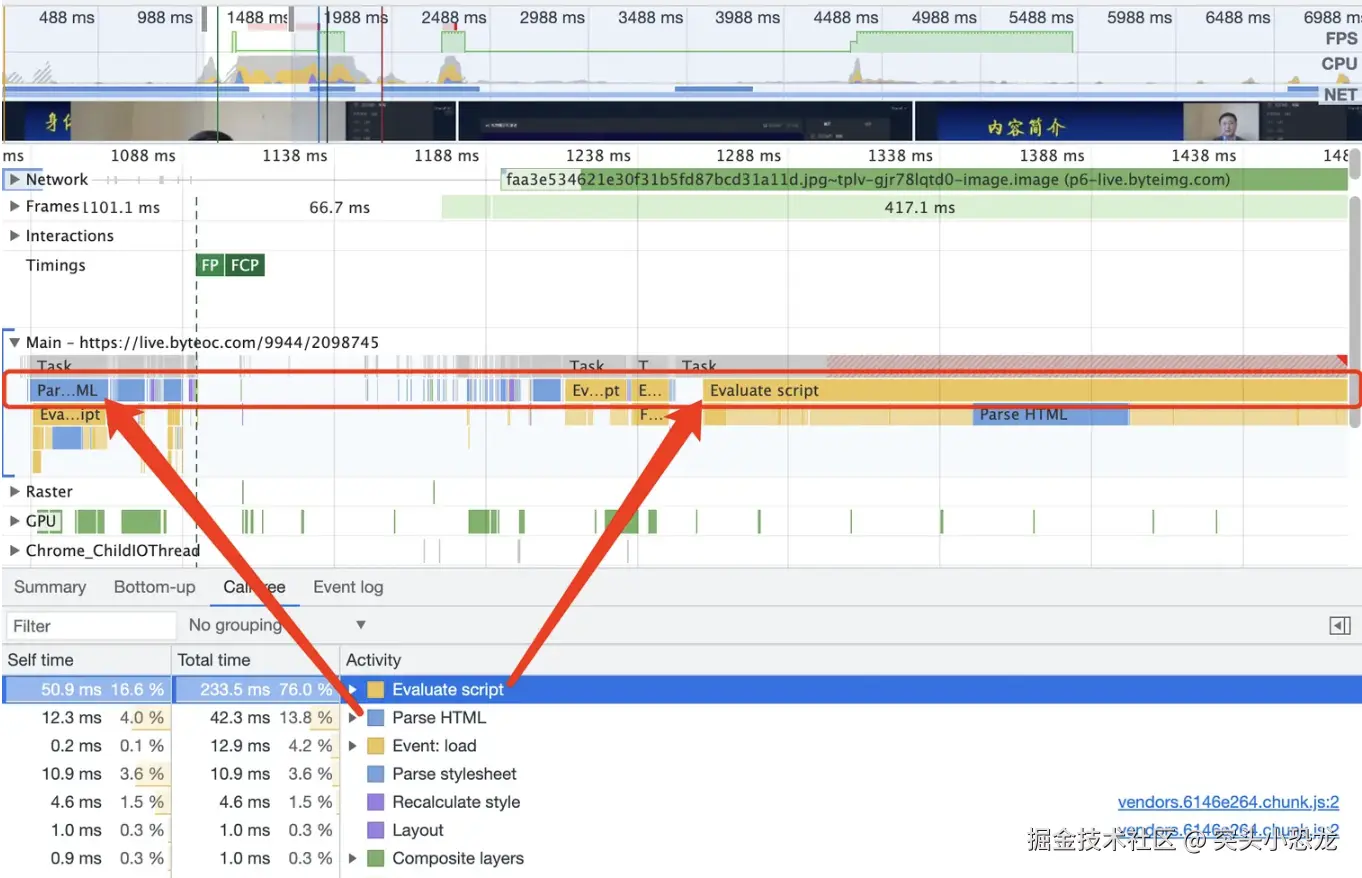Click the NET label in overview

click(x=1340, y=94)
